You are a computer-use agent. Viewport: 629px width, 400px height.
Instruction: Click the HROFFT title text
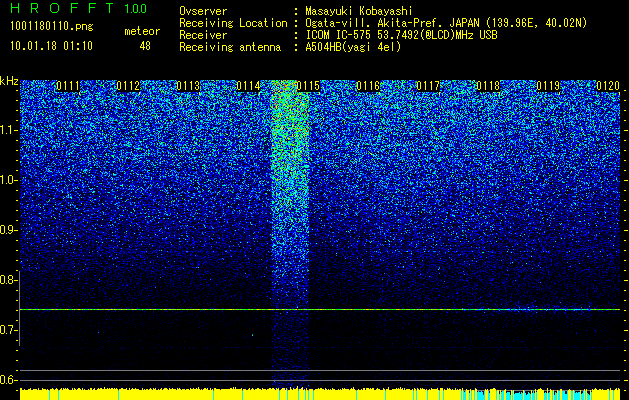point(62,8)
